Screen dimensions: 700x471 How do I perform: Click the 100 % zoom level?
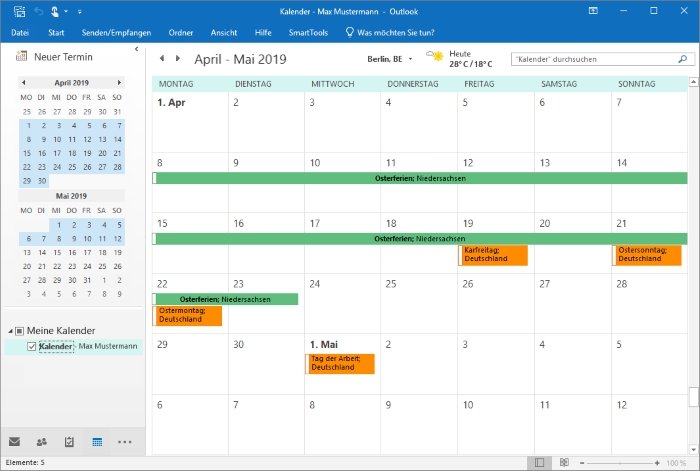coord(676,463)
